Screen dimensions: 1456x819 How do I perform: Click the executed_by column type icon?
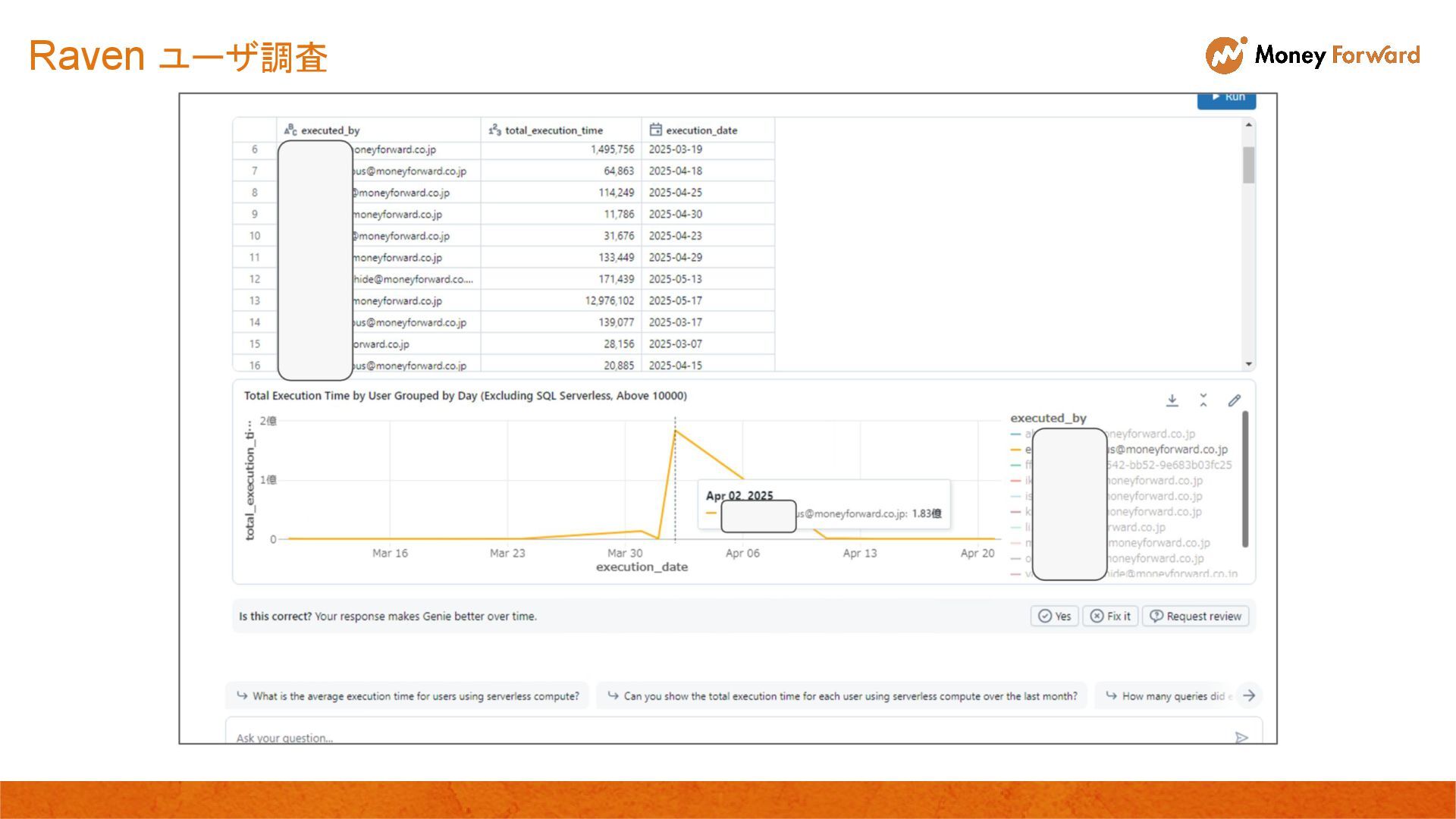click(x=290, y=130)
